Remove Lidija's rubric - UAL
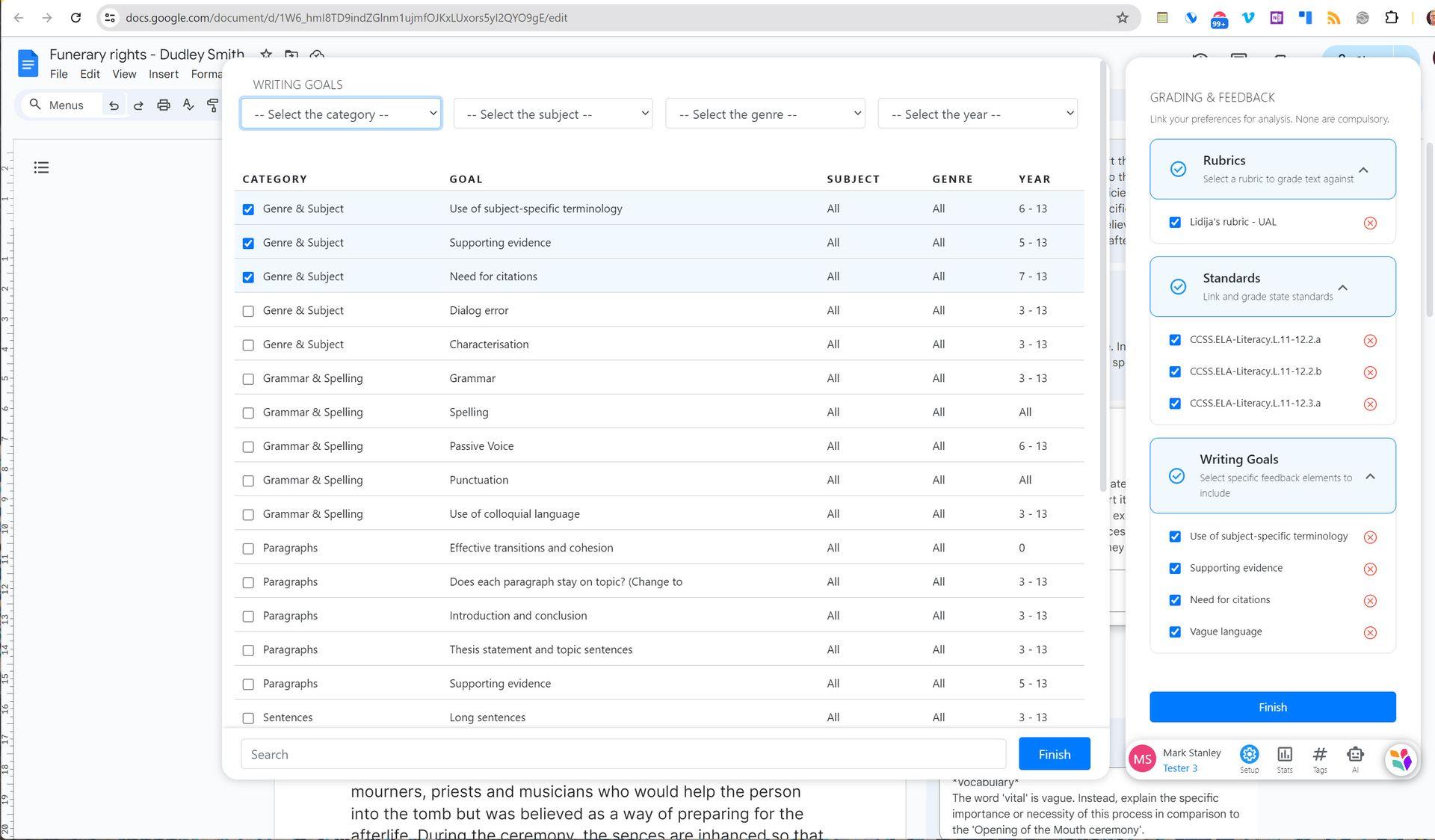Image resolution: width=1435 pixels, height=840 pixels. point(1370,223)
